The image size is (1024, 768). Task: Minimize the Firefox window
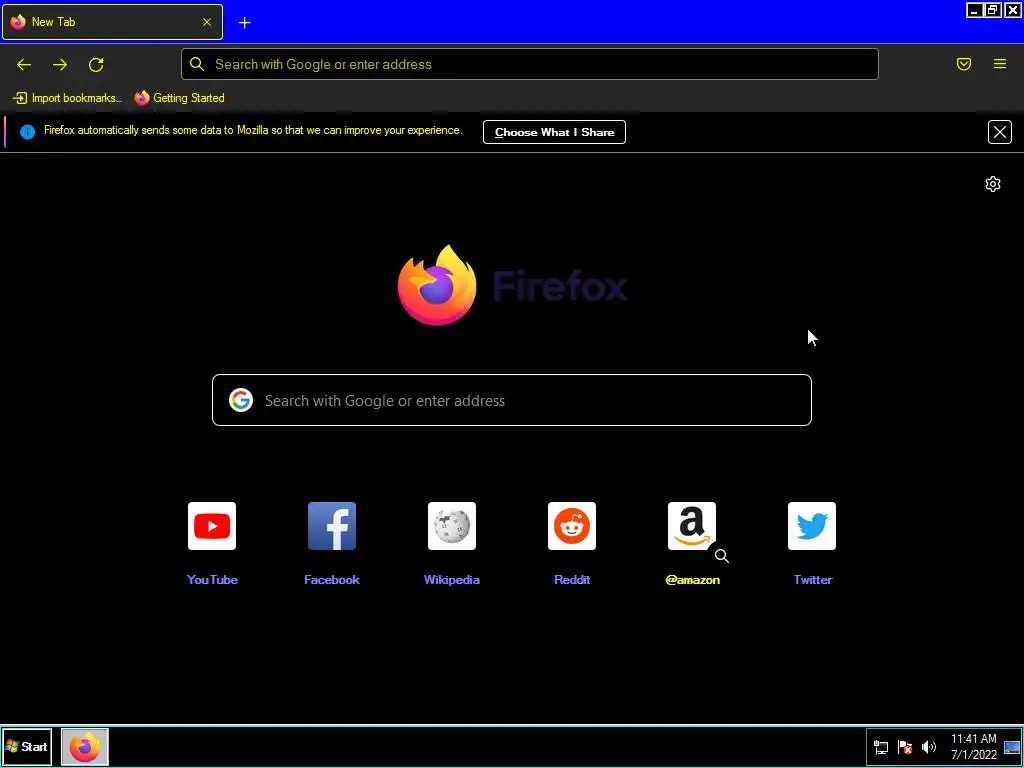(974, 10)
